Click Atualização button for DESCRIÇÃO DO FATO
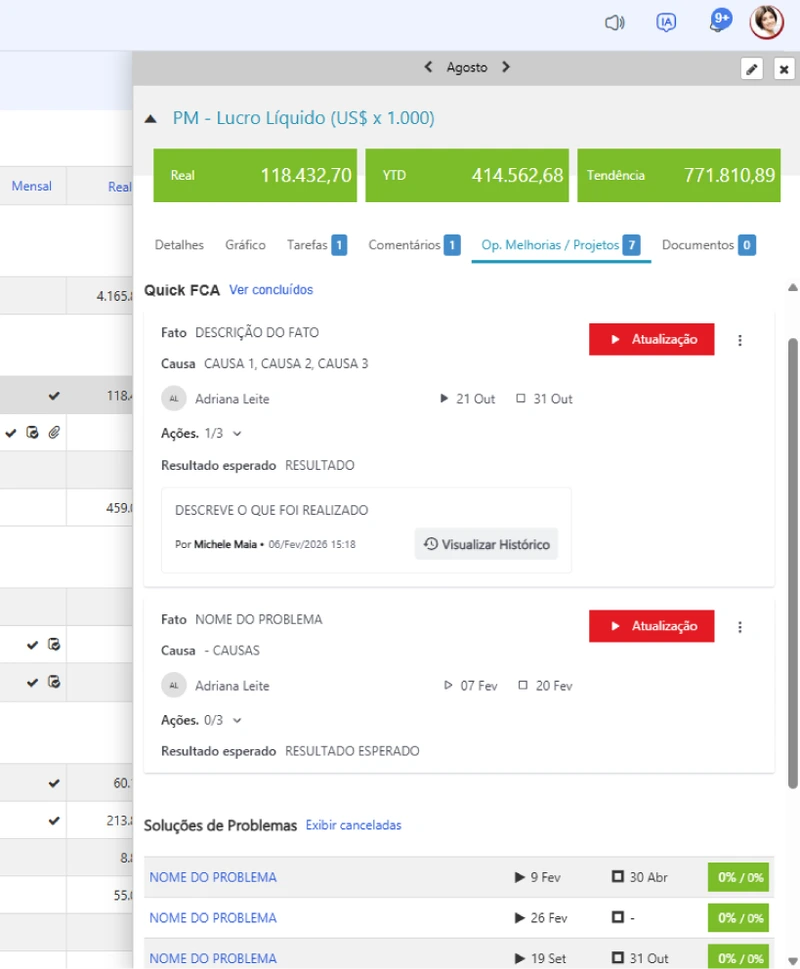 click(x=651, y=339)
